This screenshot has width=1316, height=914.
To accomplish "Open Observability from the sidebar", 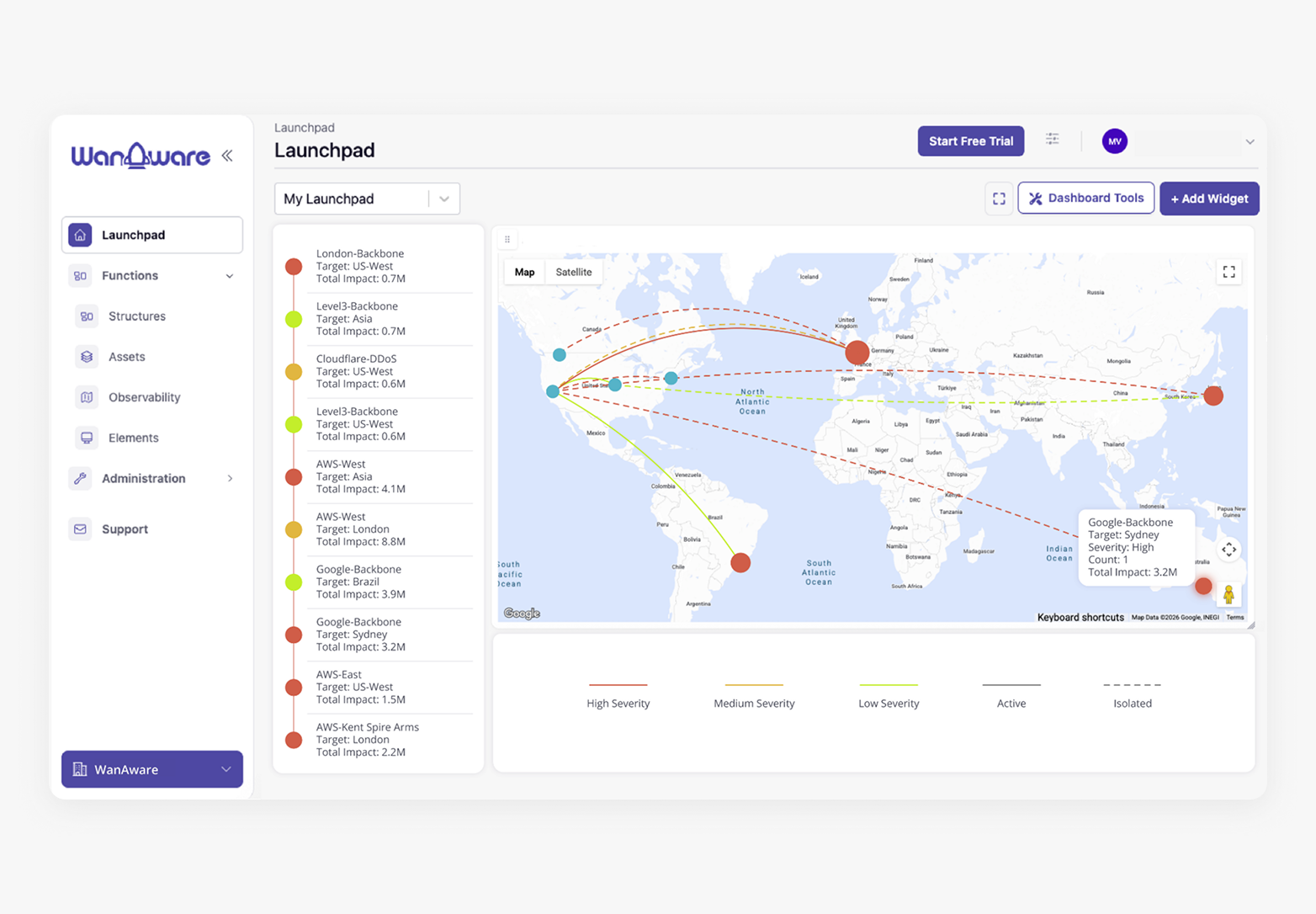I will coord(145,397).
